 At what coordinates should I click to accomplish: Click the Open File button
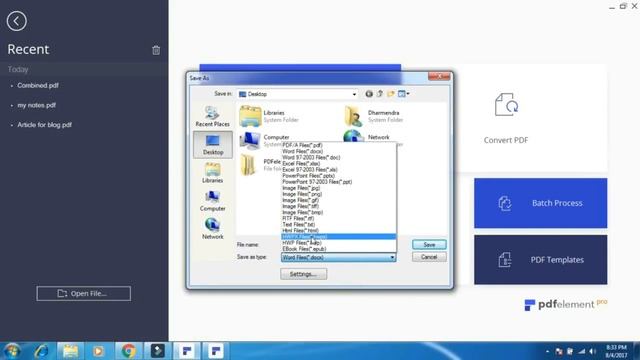pyautogui.click(x=84, y=293)
